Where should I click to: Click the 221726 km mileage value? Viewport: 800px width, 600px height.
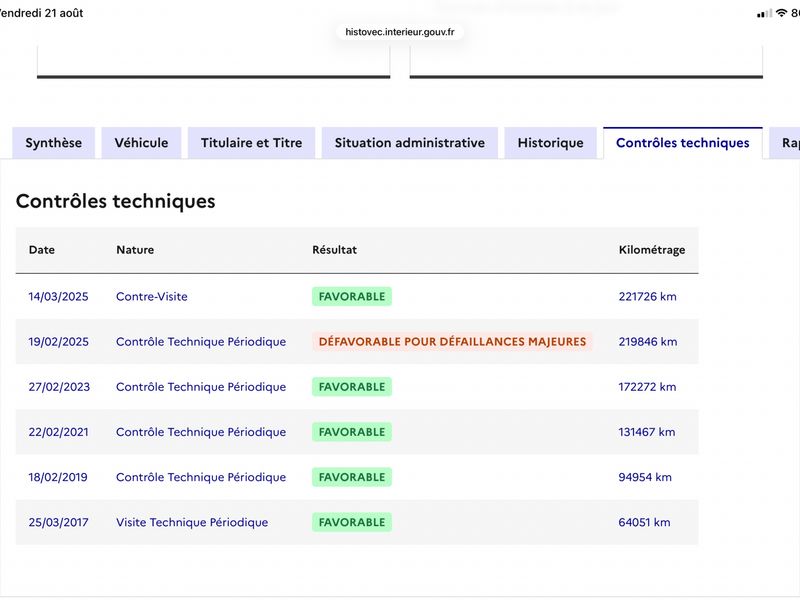[647, 296]
